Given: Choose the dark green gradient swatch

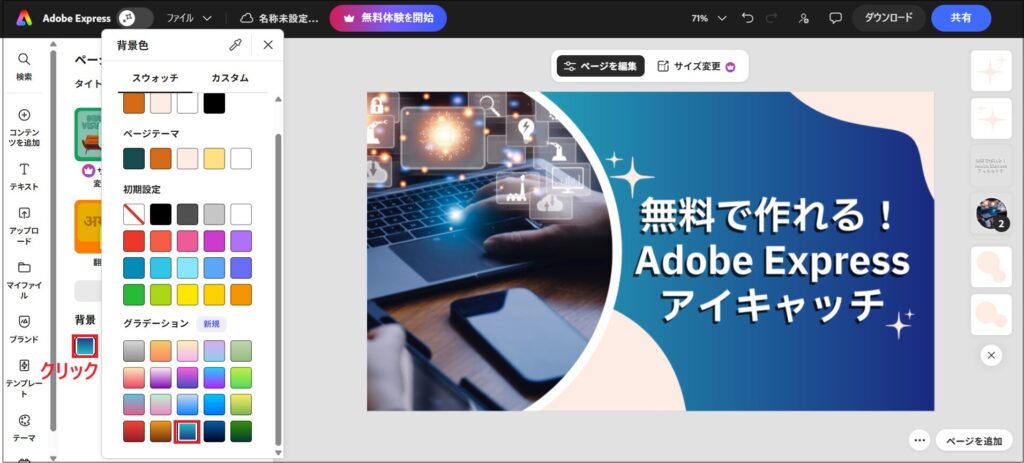Looking at the screenshot, I should [241, 431].
